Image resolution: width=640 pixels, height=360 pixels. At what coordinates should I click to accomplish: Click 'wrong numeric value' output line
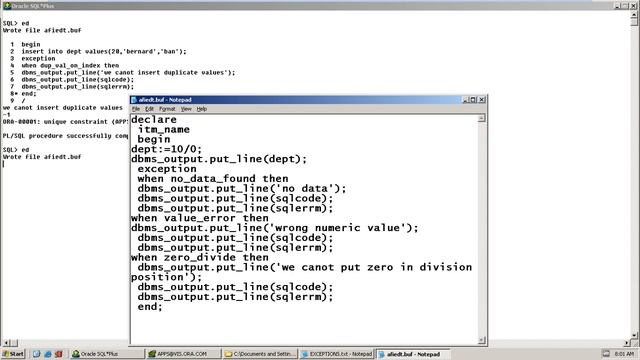(275, 228)
